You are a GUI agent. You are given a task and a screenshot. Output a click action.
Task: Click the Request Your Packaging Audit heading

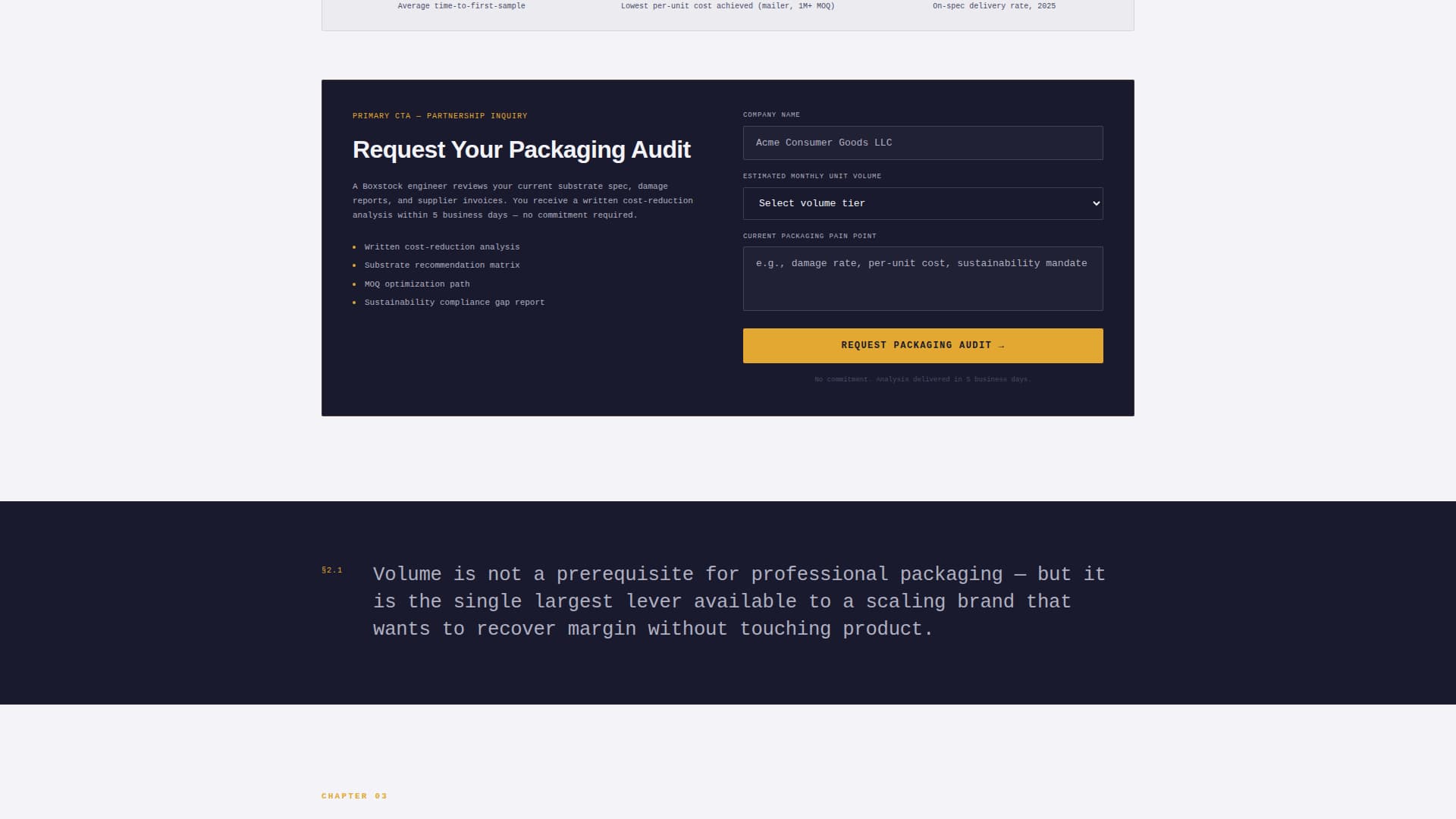[x=521, y=150]
